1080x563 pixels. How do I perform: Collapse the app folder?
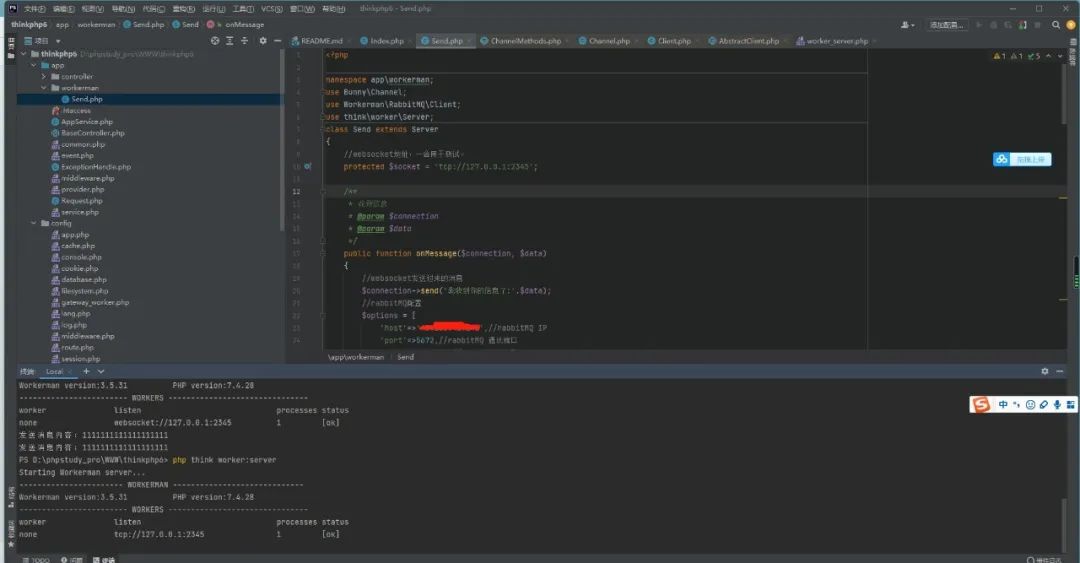(x=33, y=65)
